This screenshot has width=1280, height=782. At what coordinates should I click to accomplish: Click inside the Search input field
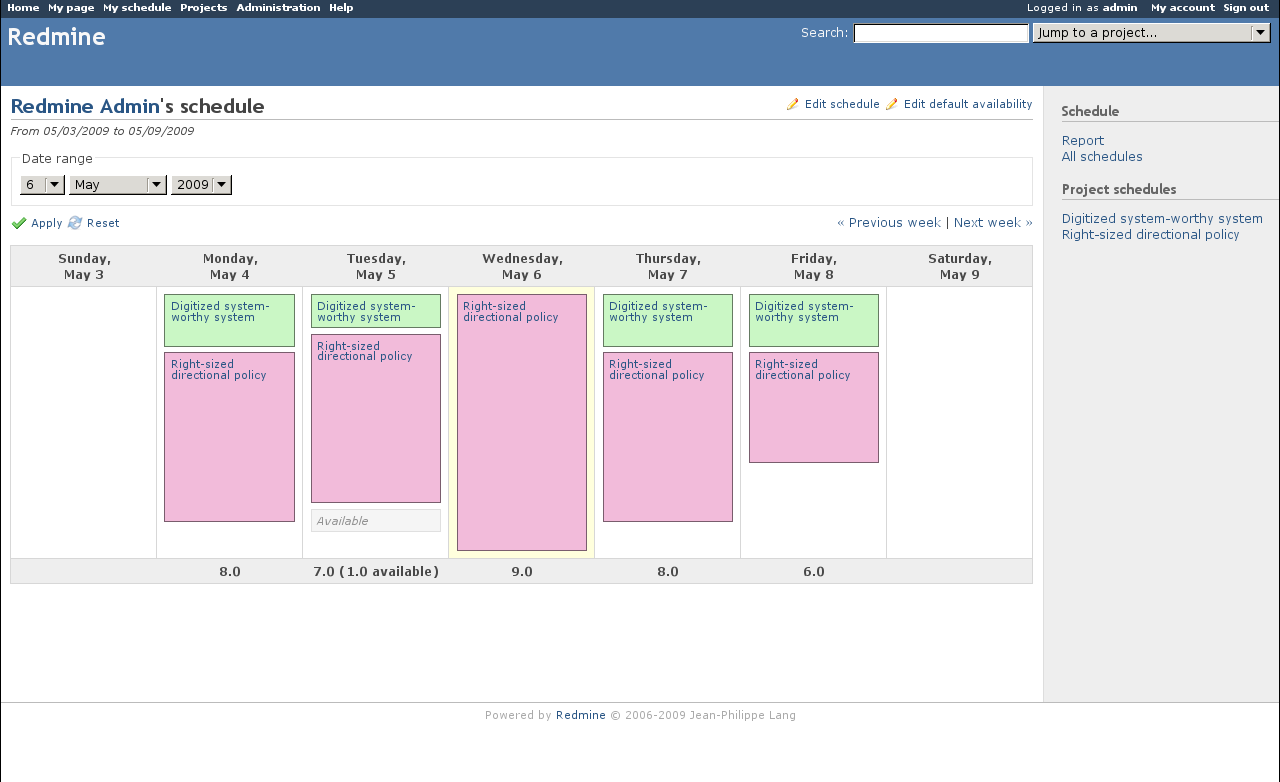(x=941, y=33)
